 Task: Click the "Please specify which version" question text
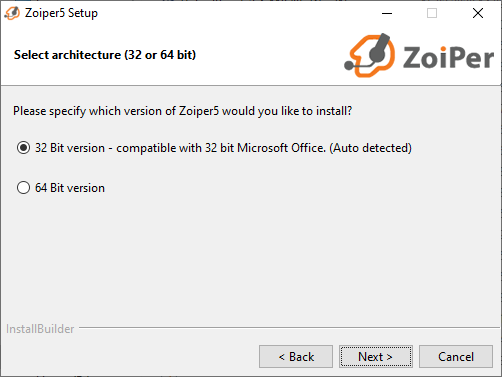point(182,111)
